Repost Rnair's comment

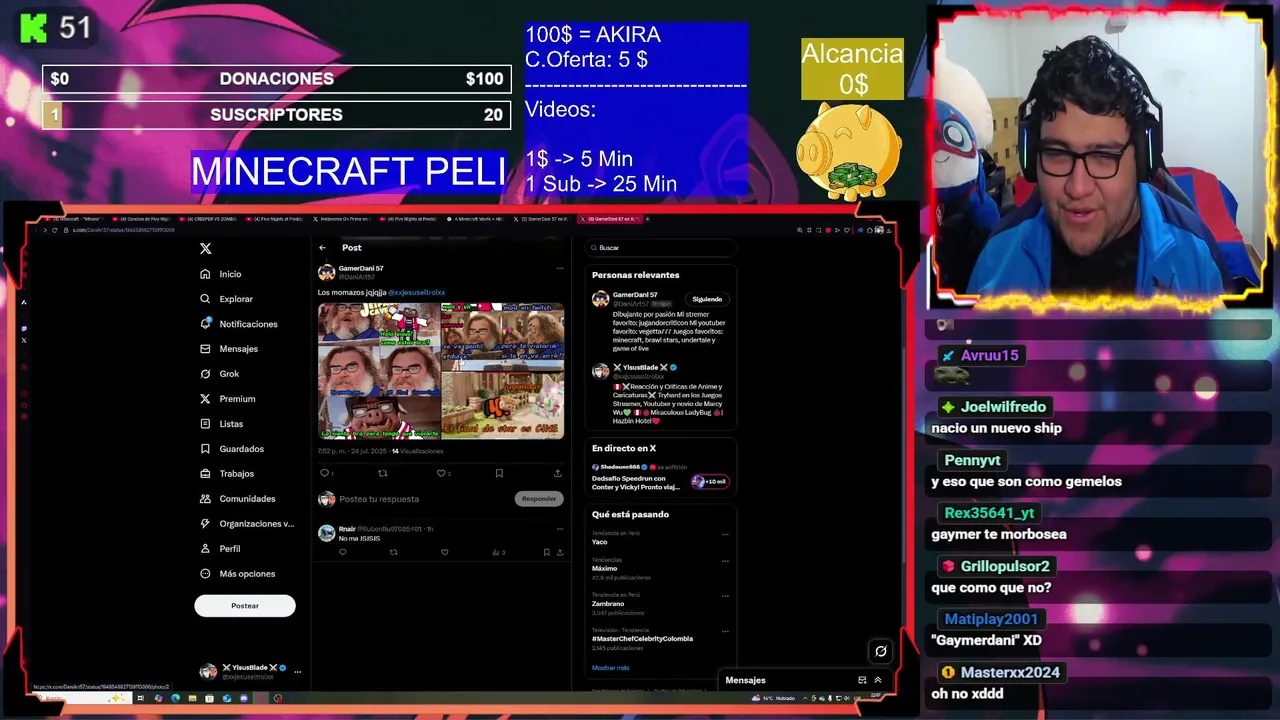393,552
